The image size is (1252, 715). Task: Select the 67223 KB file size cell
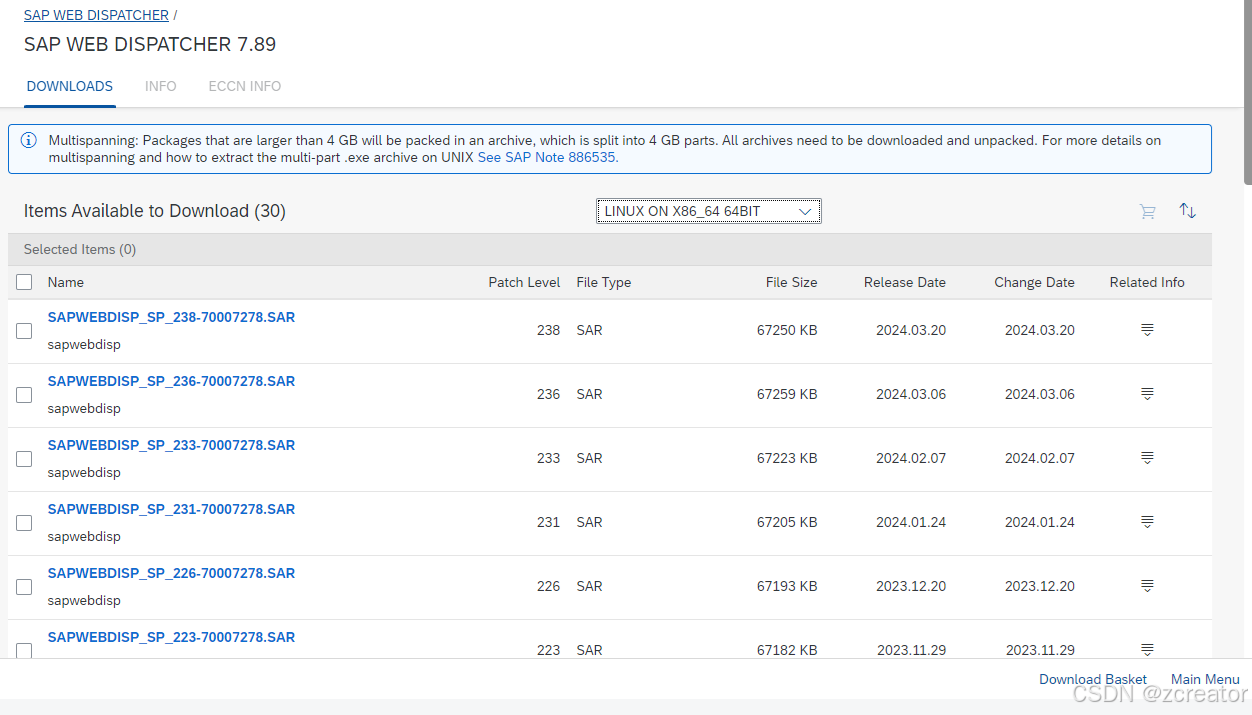[x=787, y=458]
